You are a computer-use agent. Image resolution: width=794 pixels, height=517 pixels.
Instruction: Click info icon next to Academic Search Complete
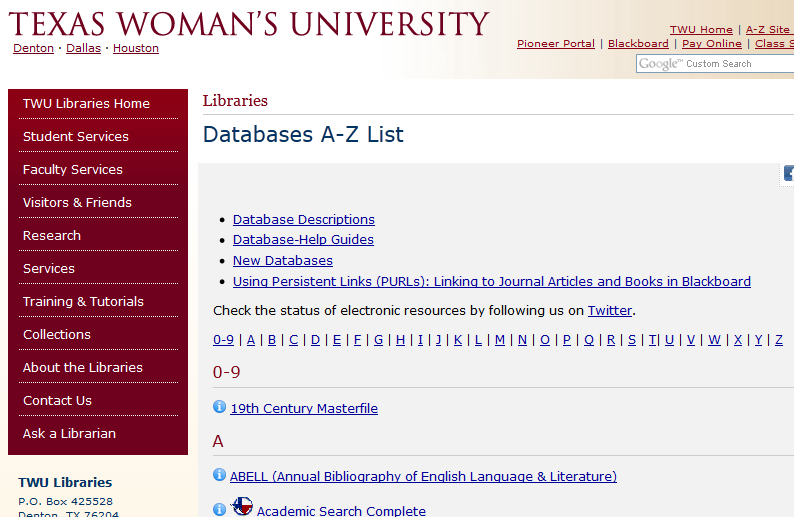pyautogui.click(x=219, y=509)
